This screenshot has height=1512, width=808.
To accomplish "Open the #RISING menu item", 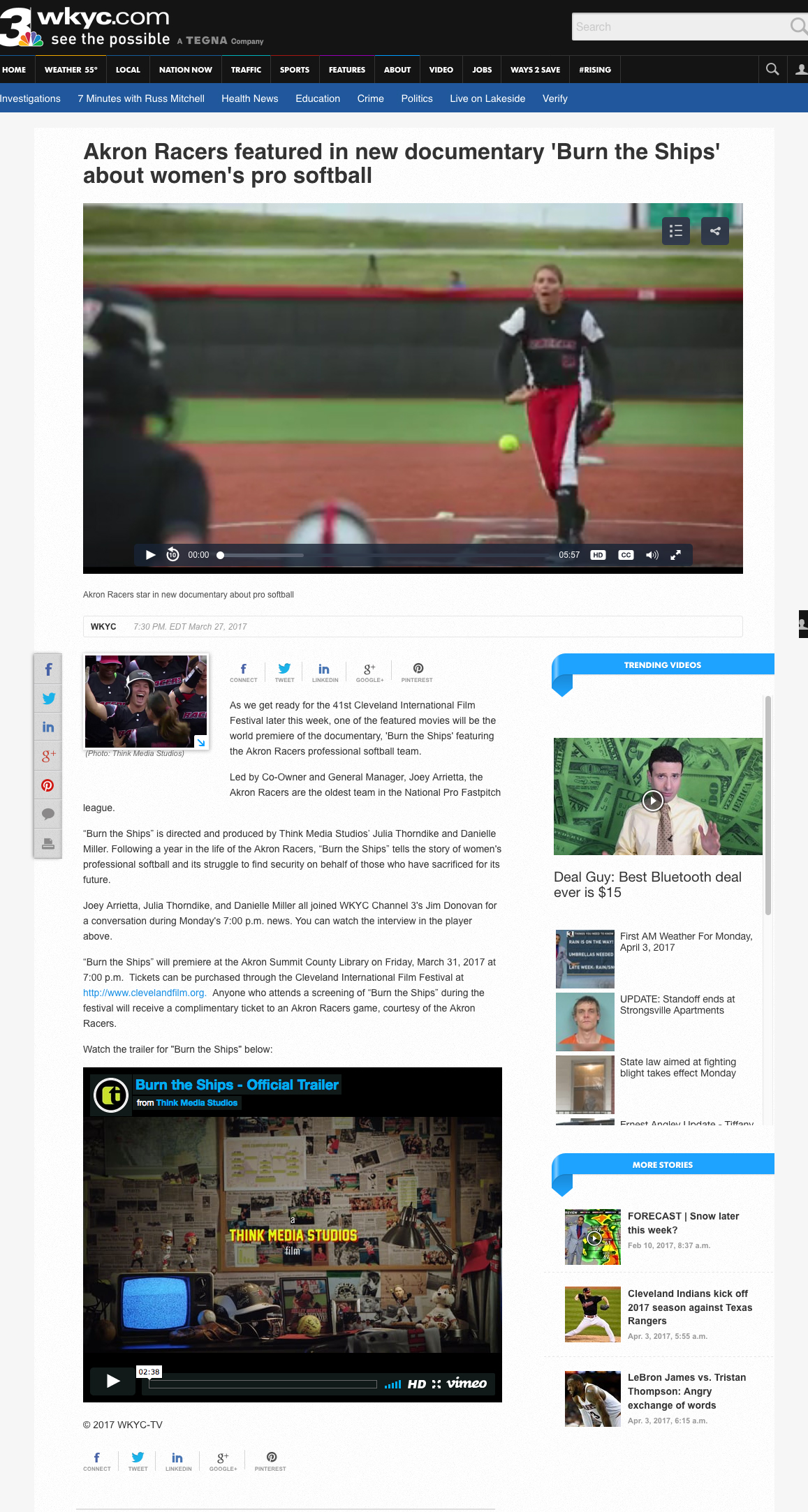I will [x=595, y=70].
